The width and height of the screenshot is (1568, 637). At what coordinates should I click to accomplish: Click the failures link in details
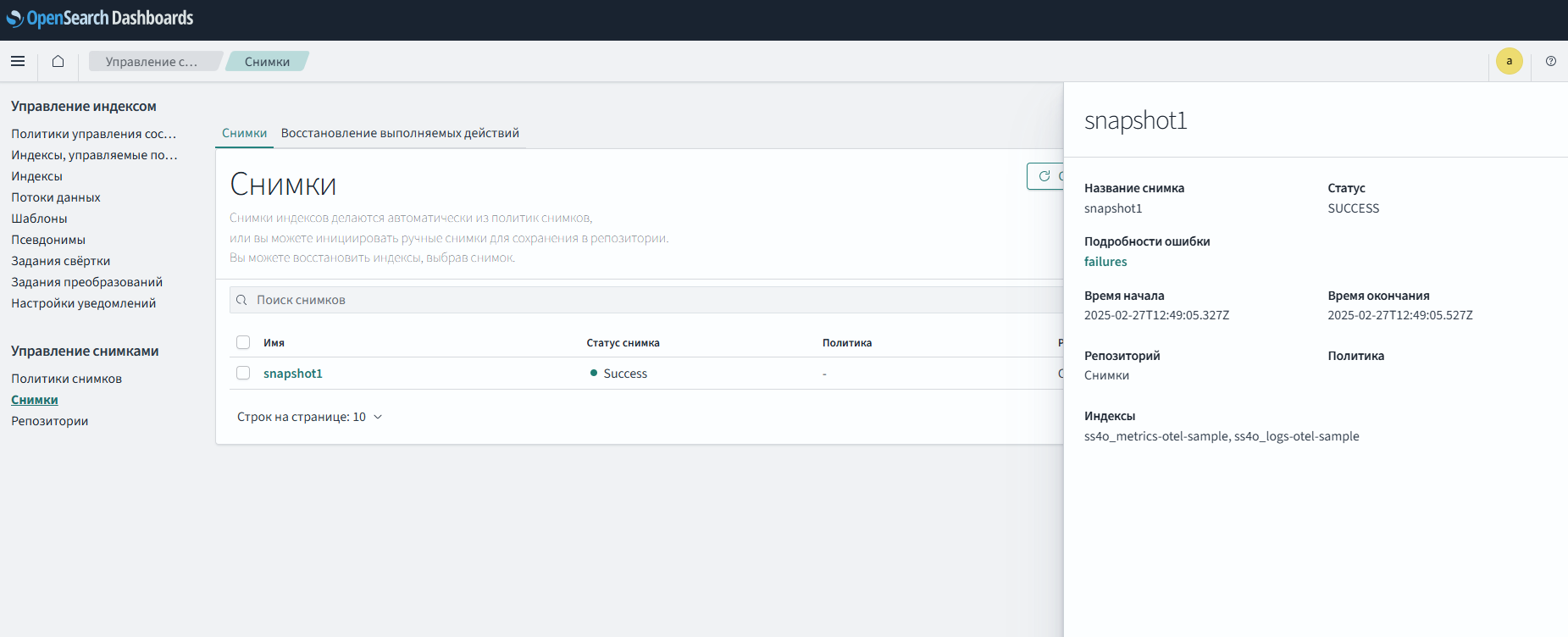pos(1105,262)
